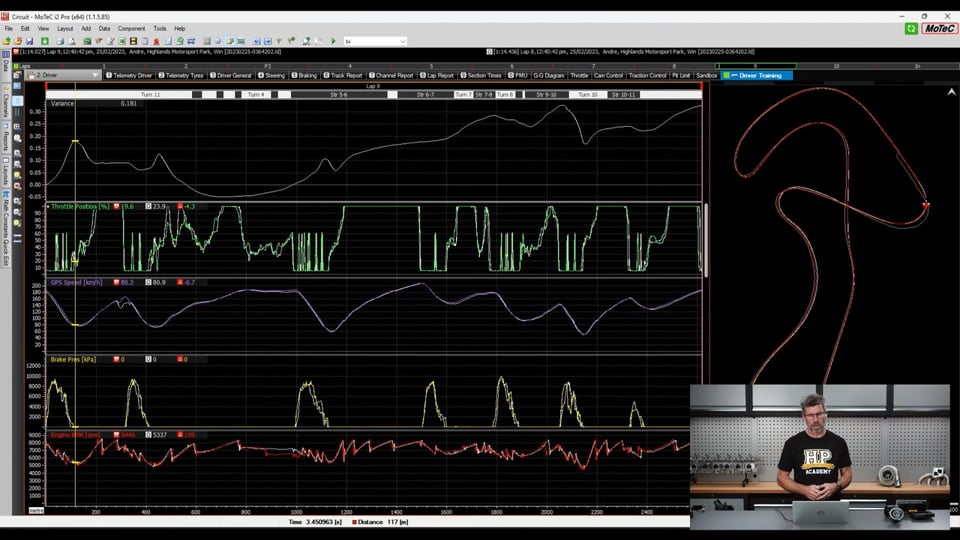Click the blue save disk toolbar icon

coord(29,41)
